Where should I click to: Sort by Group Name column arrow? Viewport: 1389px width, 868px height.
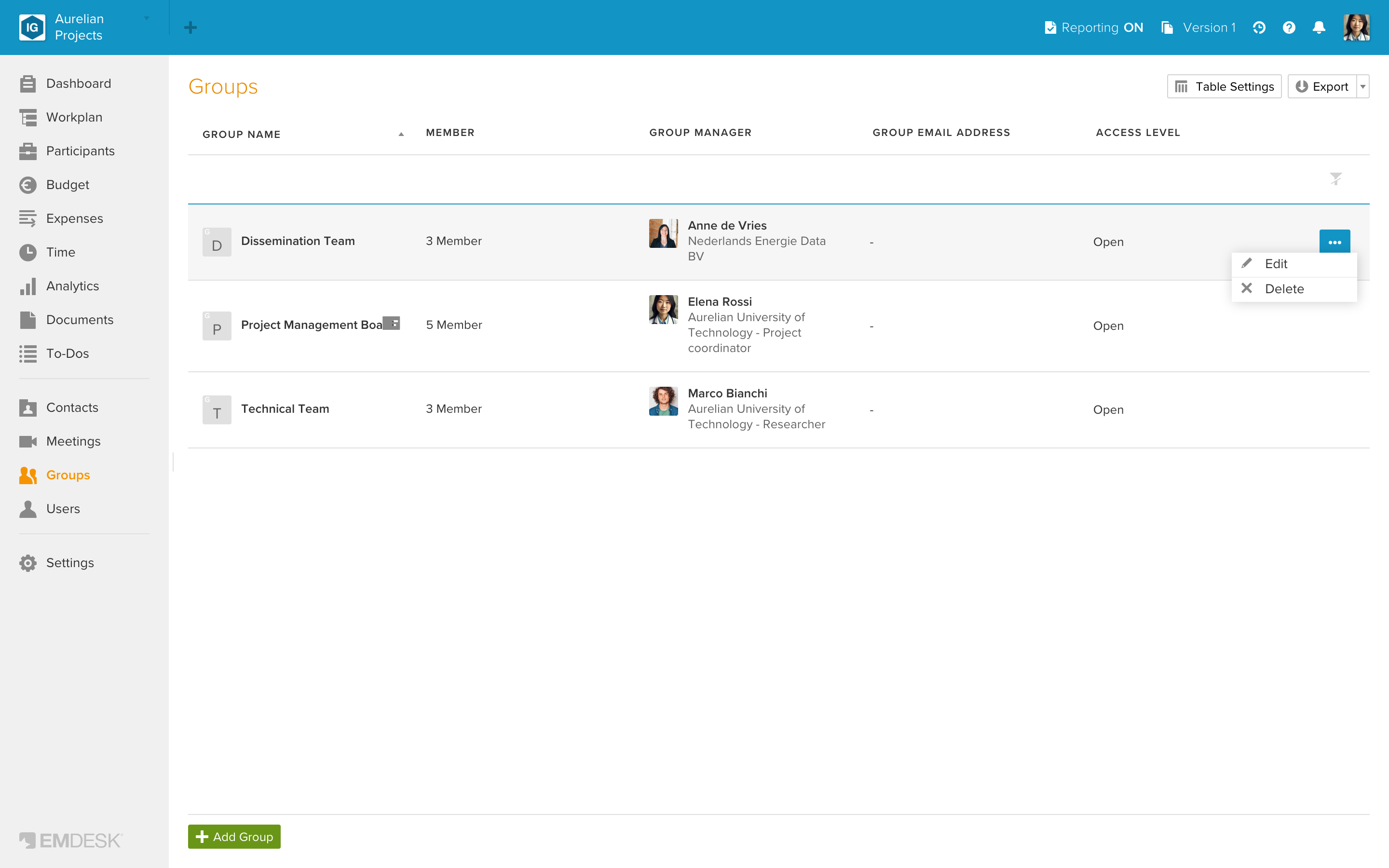click(401, 135)
